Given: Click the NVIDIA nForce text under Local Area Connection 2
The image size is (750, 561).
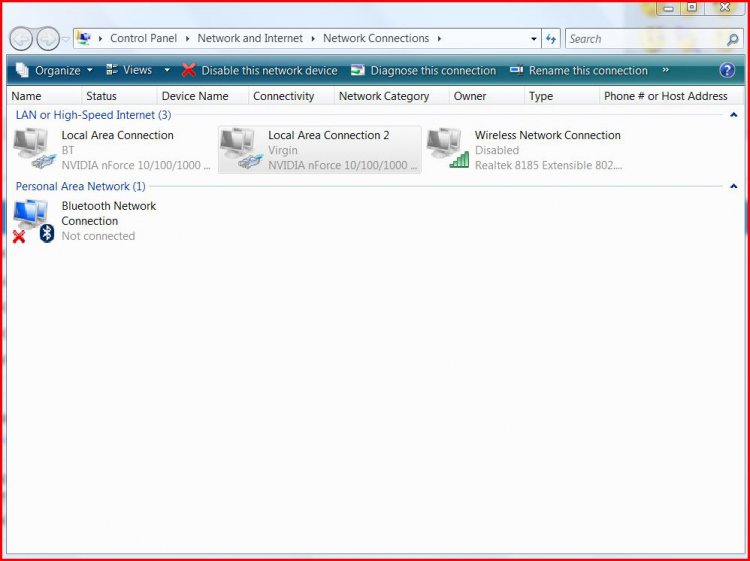Looking at the screenshot, I should pyautogui.click(x=342, y=165).
